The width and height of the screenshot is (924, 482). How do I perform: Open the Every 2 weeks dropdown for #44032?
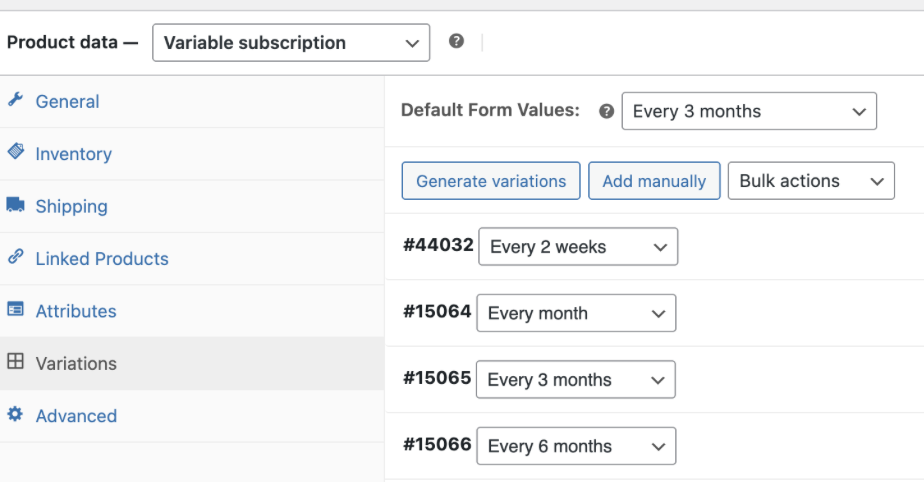578,246
